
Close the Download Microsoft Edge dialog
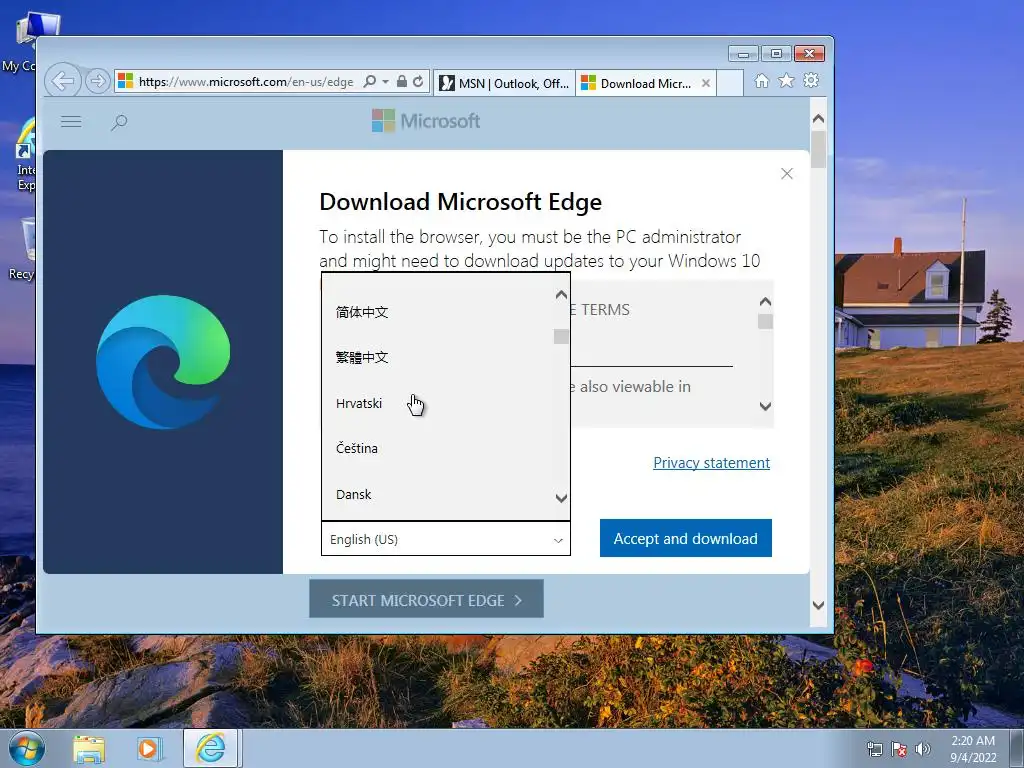pyautogui.click(x=787, y=174)
